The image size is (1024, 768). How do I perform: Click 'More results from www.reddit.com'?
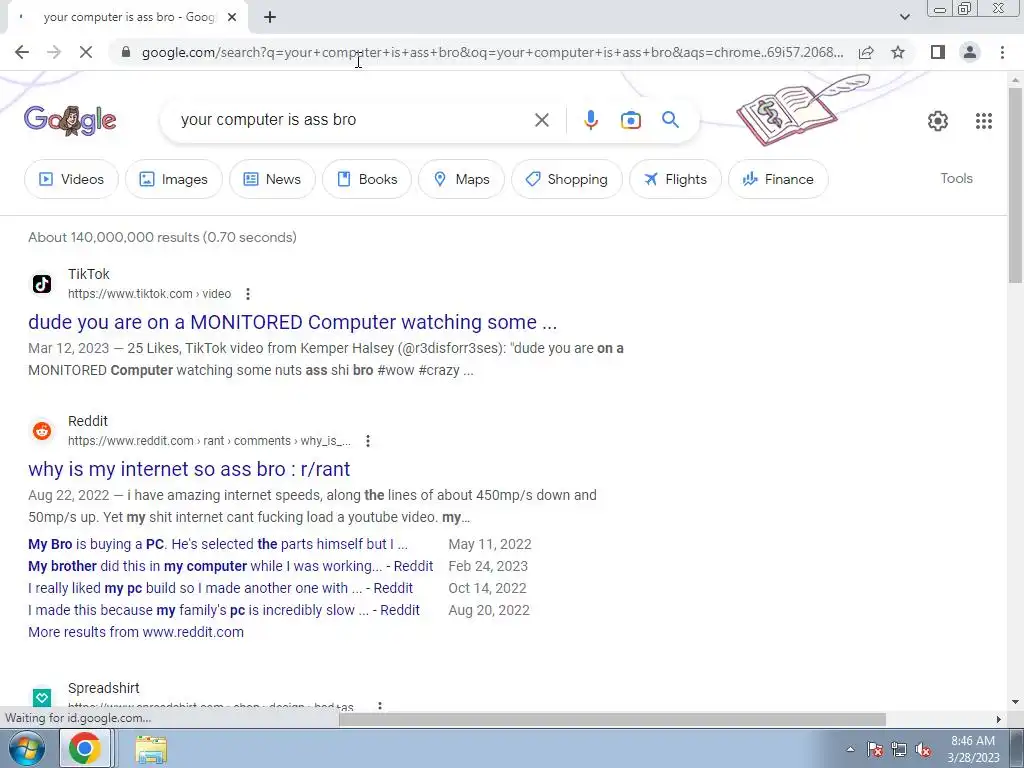click(136, 632)
